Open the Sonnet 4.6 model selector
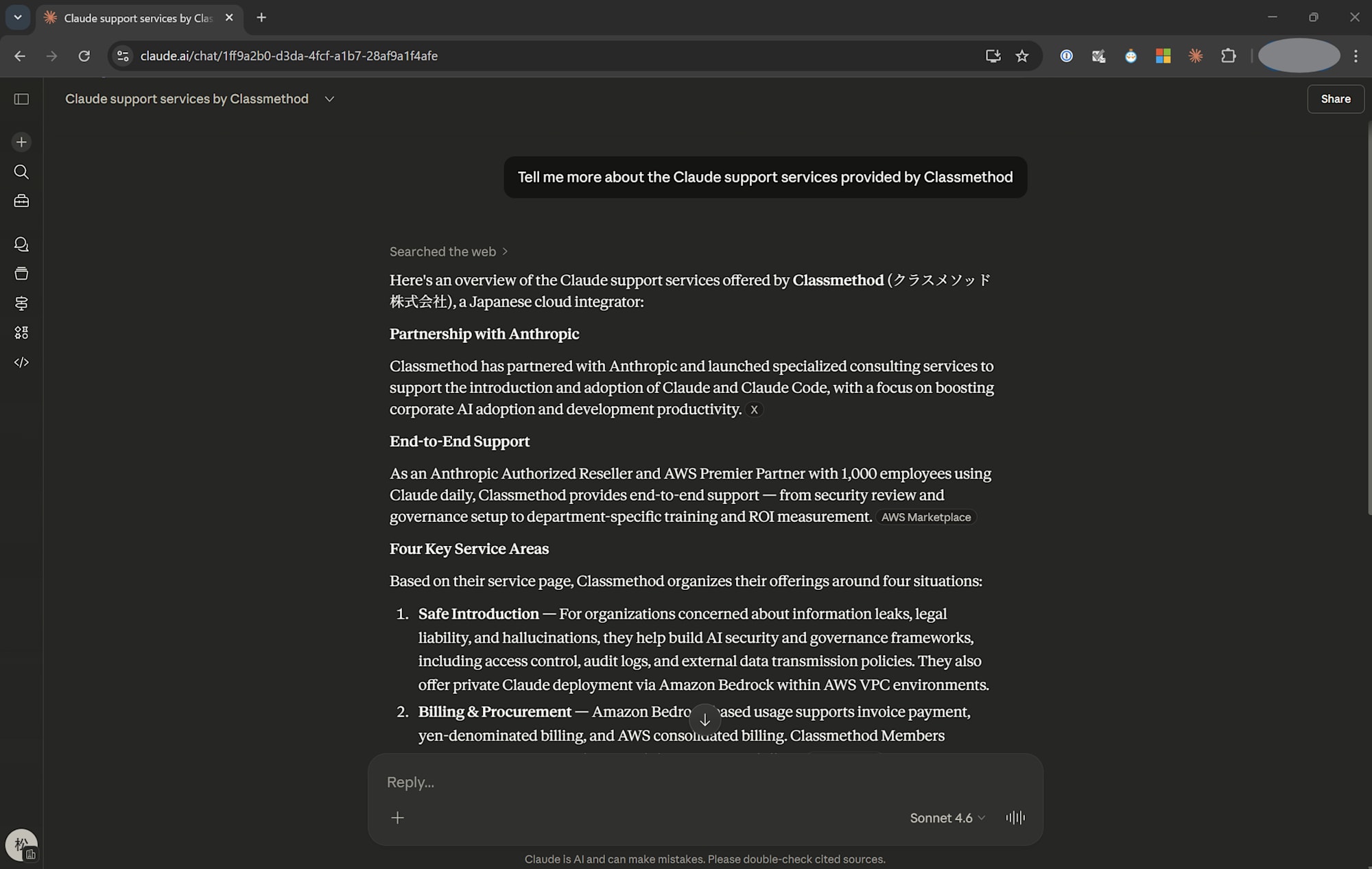 coord(947,818)
